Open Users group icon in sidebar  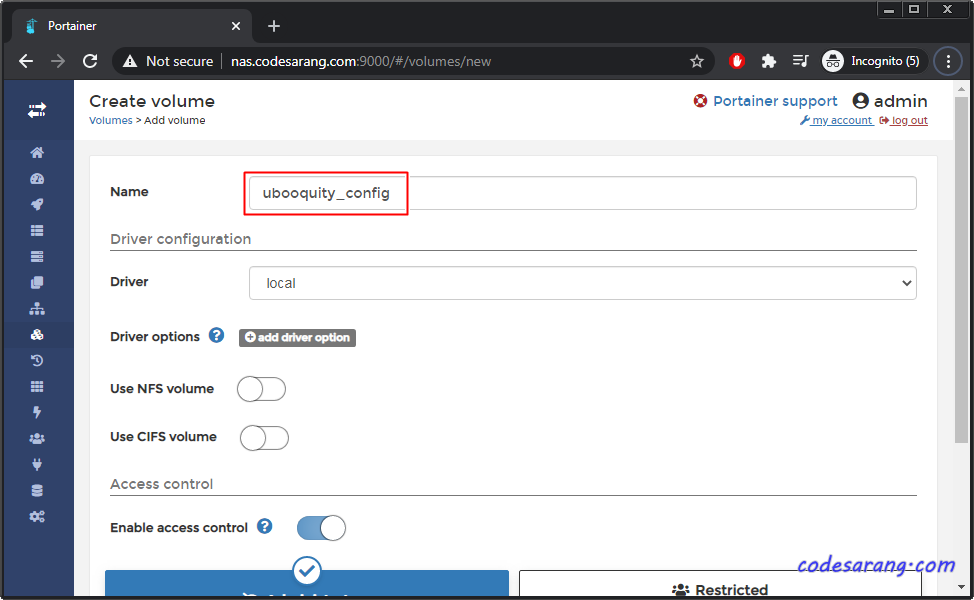37,439
